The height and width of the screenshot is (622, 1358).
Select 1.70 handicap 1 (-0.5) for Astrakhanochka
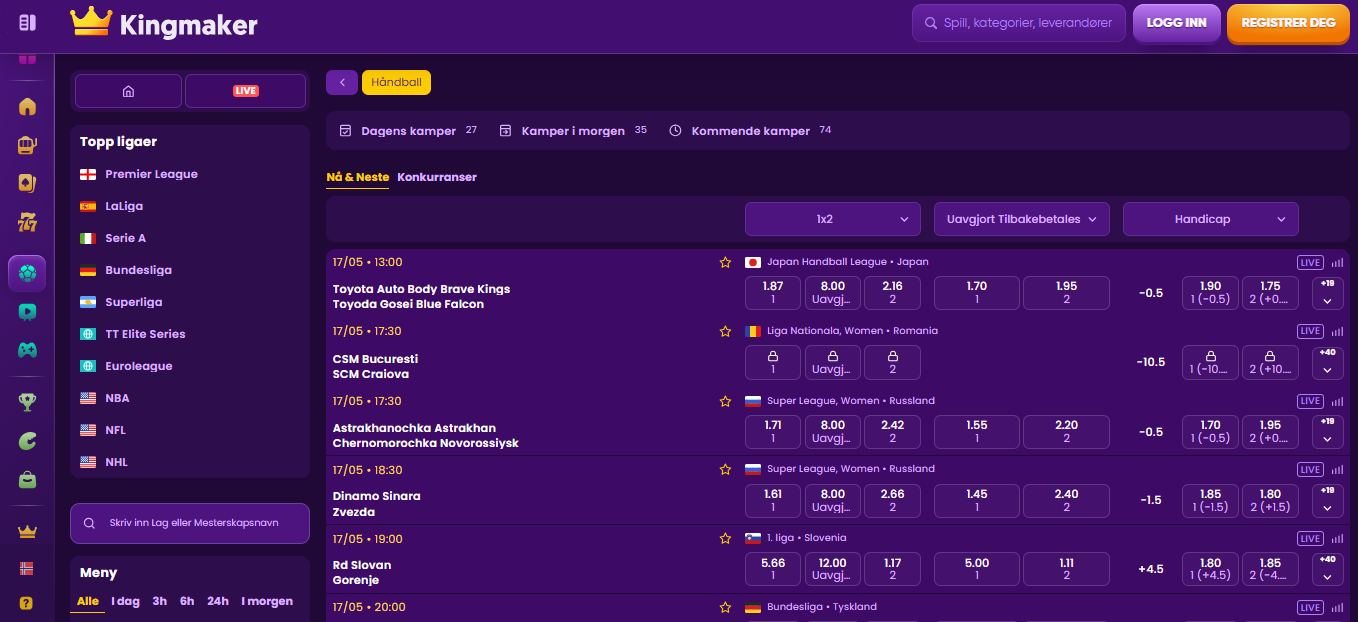(x=1210, y=431)
